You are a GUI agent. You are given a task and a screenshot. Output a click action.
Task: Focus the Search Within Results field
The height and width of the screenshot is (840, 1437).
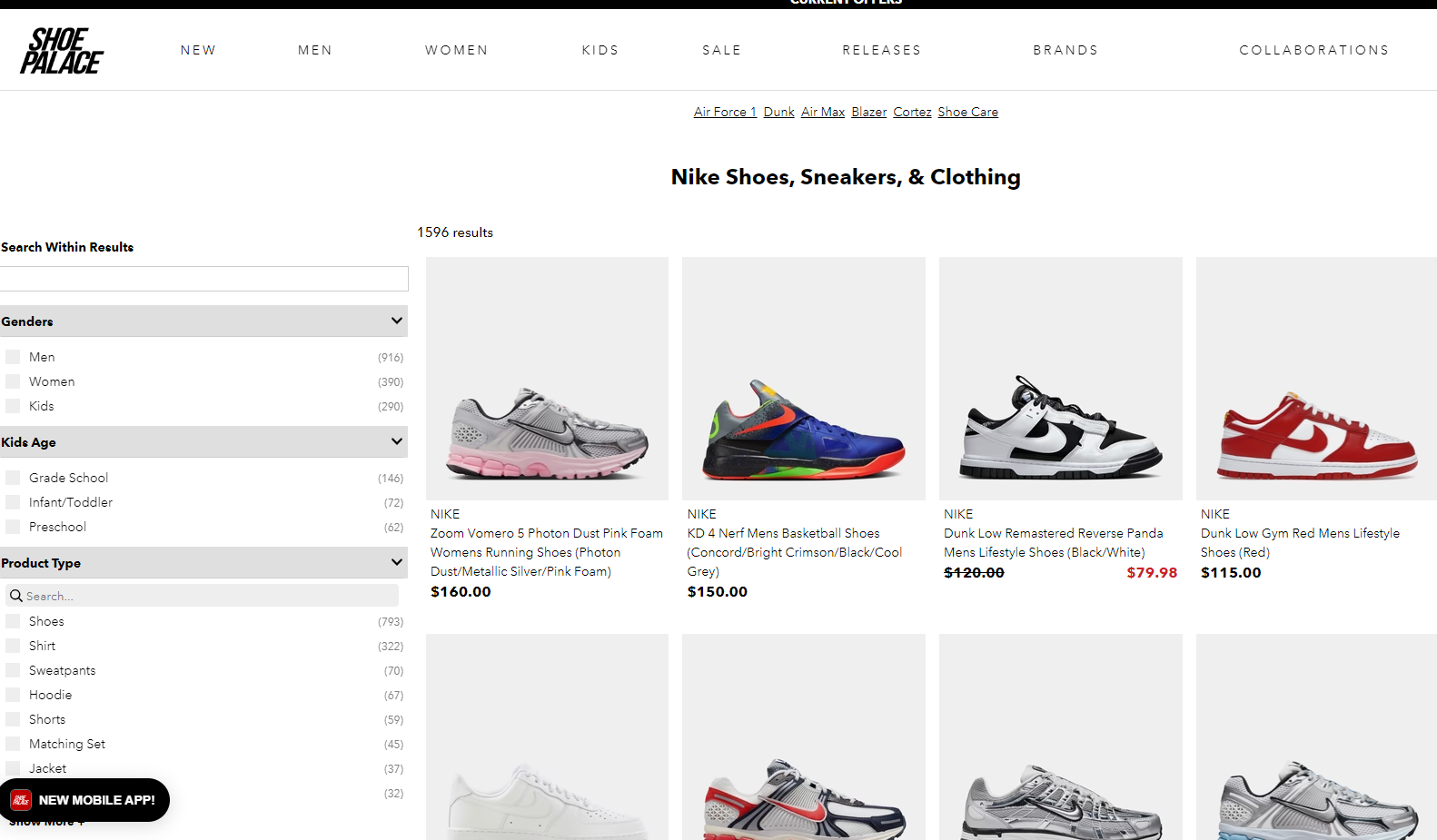[x=204, y=279]
